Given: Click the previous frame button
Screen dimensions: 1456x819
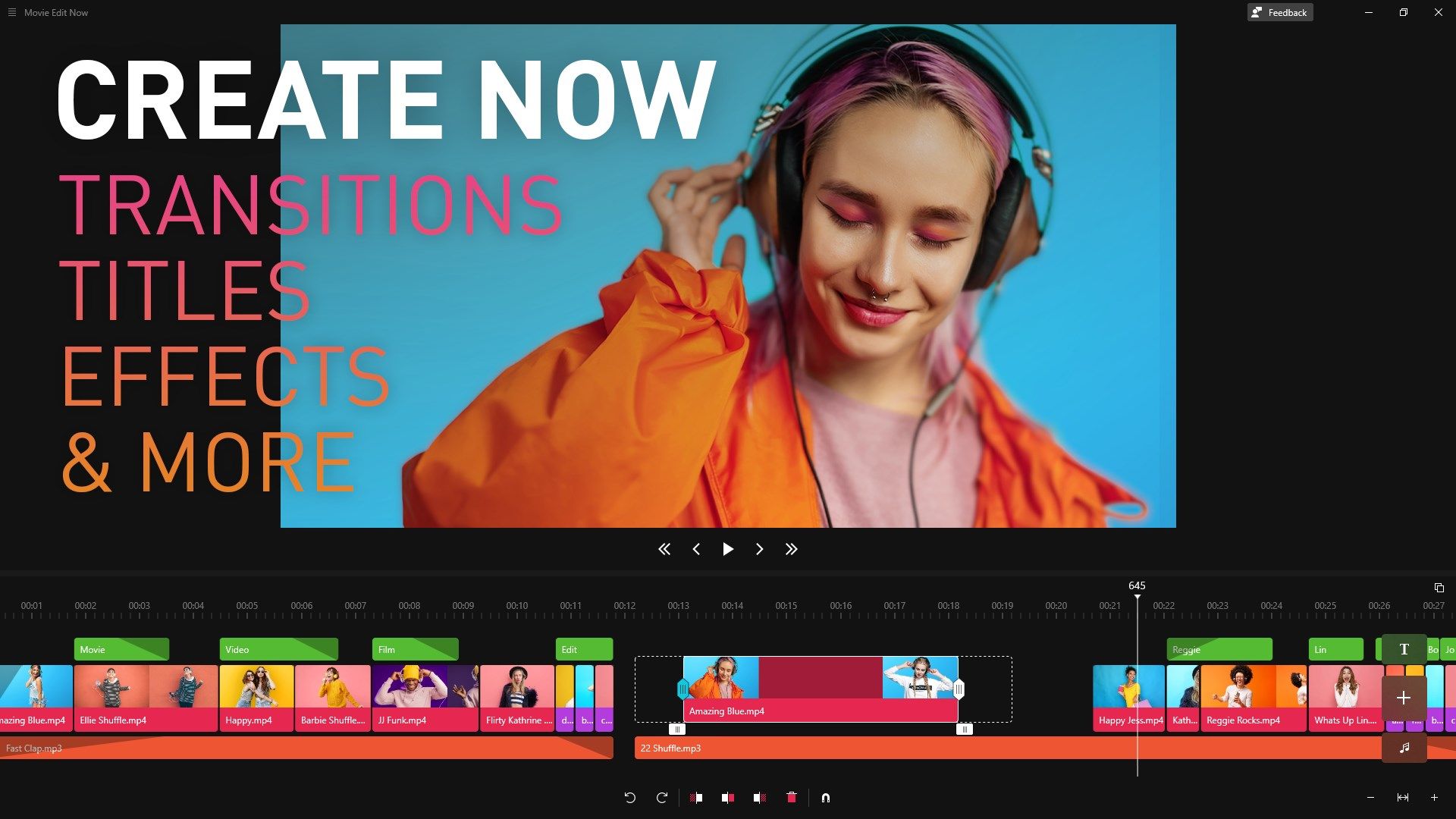Looking at the screenshot, I should pyautogui.click(x=697, y=549).
